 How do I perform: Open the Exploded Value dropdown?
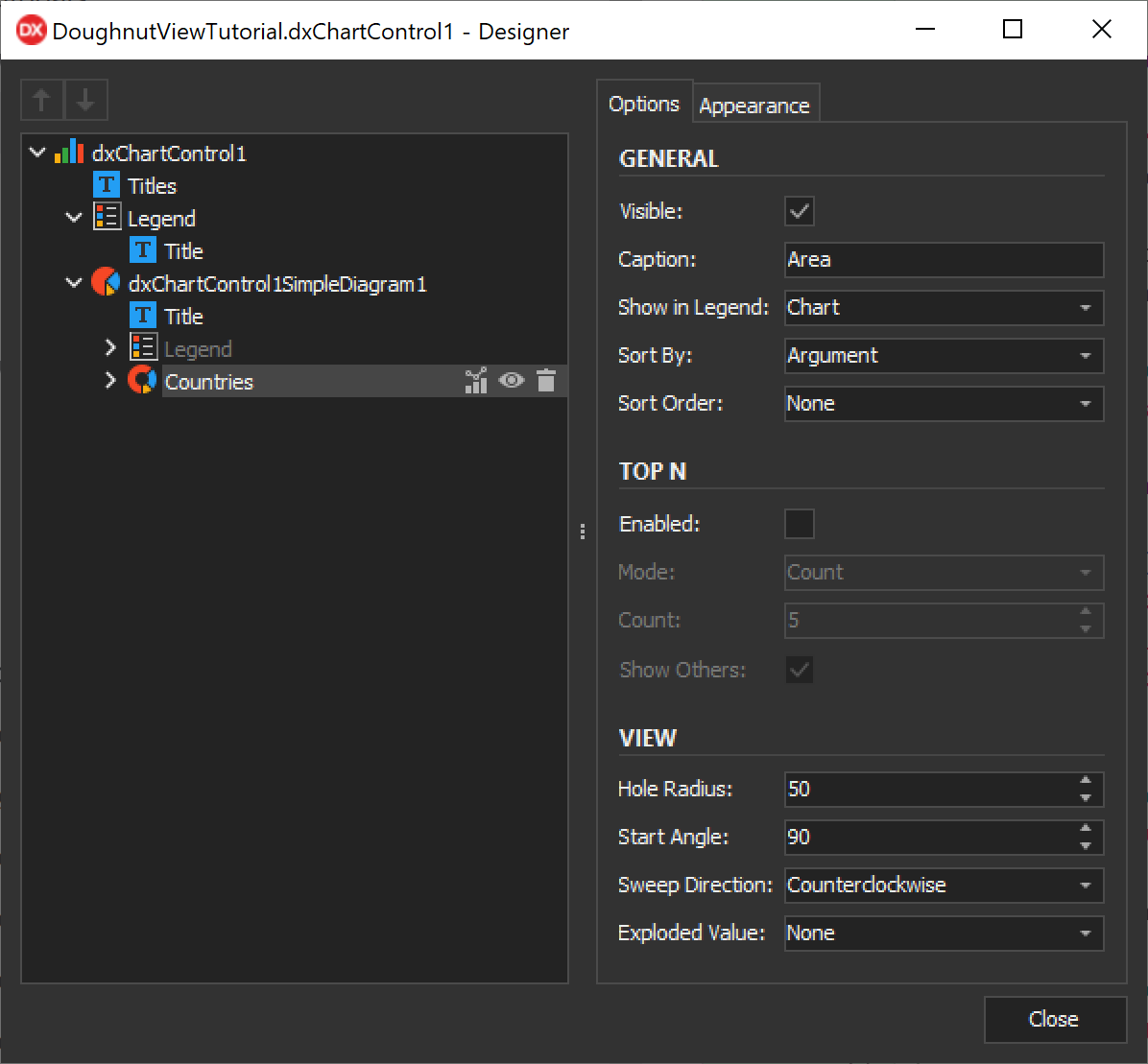coord(1085,934)
